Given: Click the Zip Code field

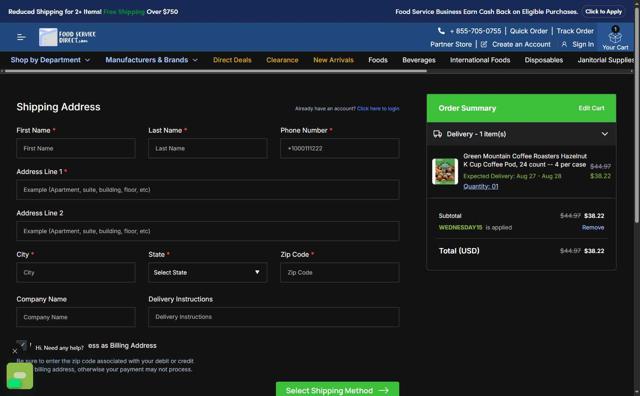Looking at the screenshot, I should pyautogui.click(x=340, y=272).
